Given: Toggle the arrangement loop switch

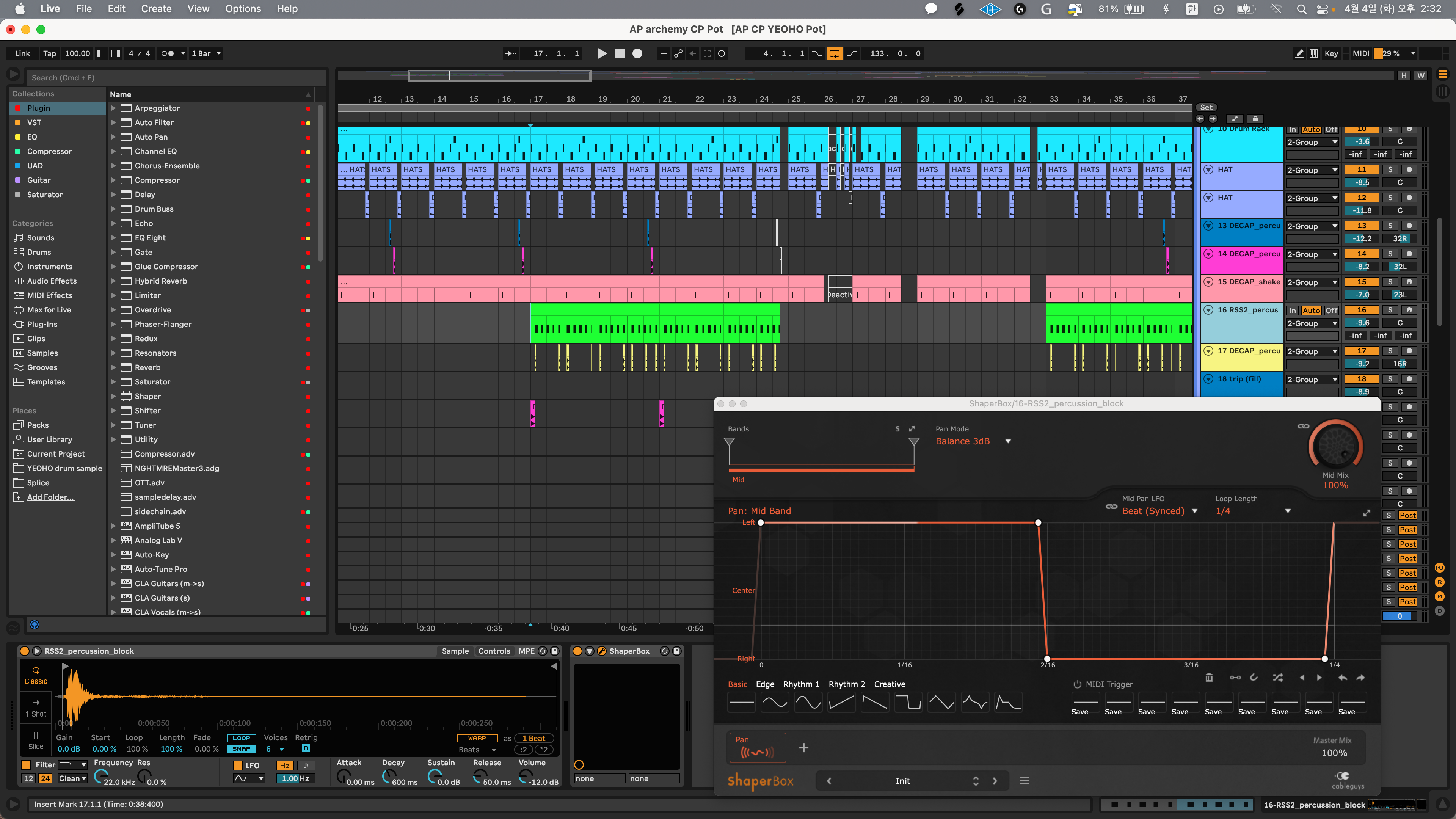Looking at the screenshot, I should pyautogui.click(x=834, y=53).
